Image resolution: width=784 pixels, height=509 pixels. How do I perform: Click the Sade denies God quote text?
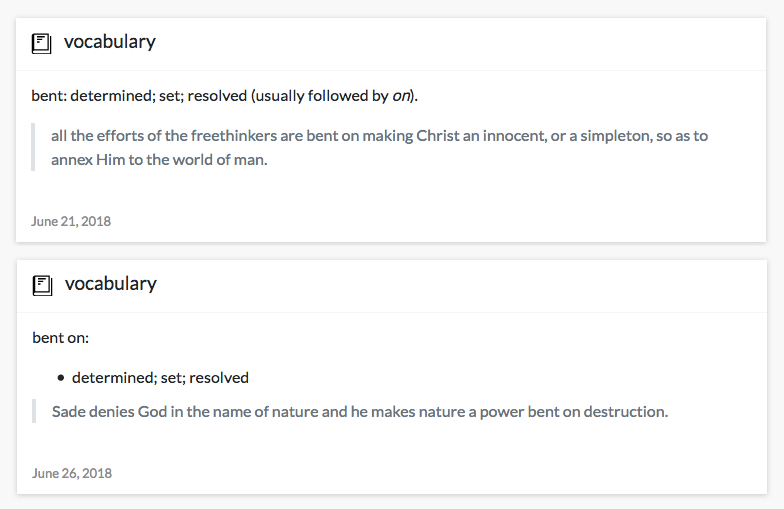point(360,412)
